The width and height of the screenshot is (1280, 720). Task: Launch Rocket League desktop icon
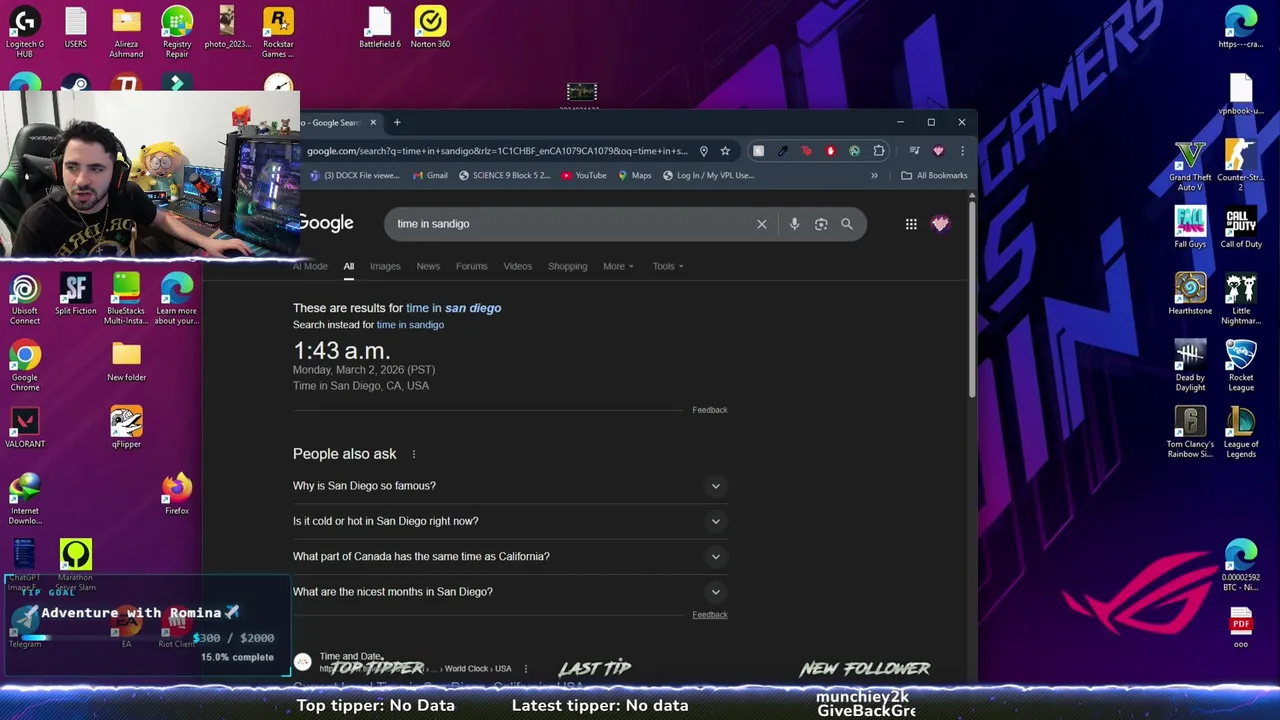1241,366
